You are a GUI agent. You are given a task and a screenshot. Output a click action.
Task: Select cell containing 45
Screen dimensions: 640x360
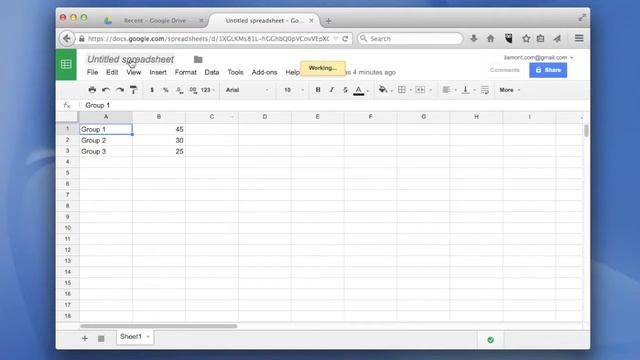[159, 129]
